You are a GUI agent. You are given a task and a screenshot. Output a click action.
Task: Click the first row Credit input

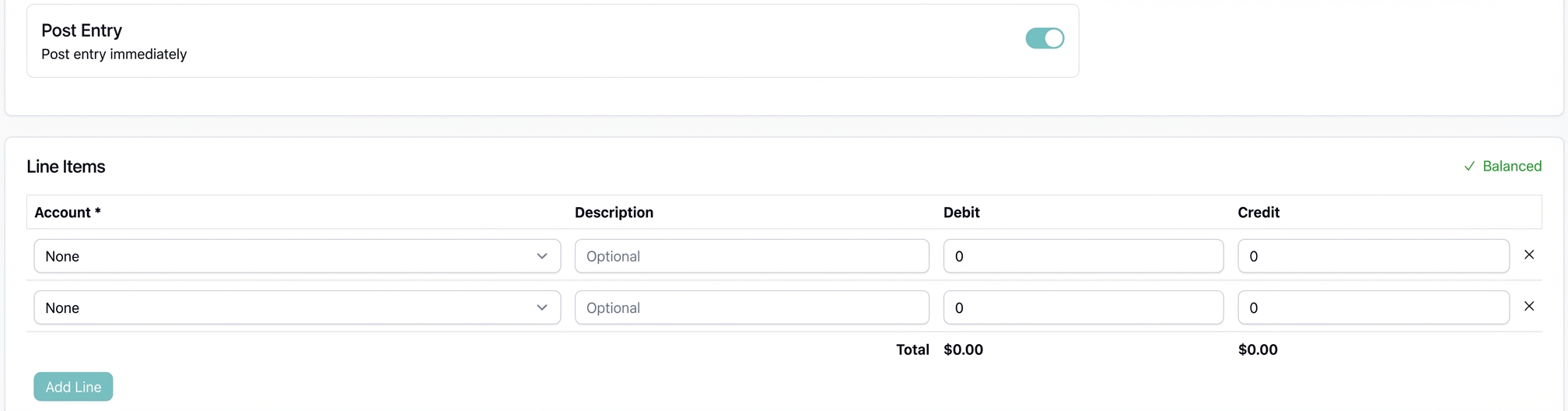(x=1373, y=256)
